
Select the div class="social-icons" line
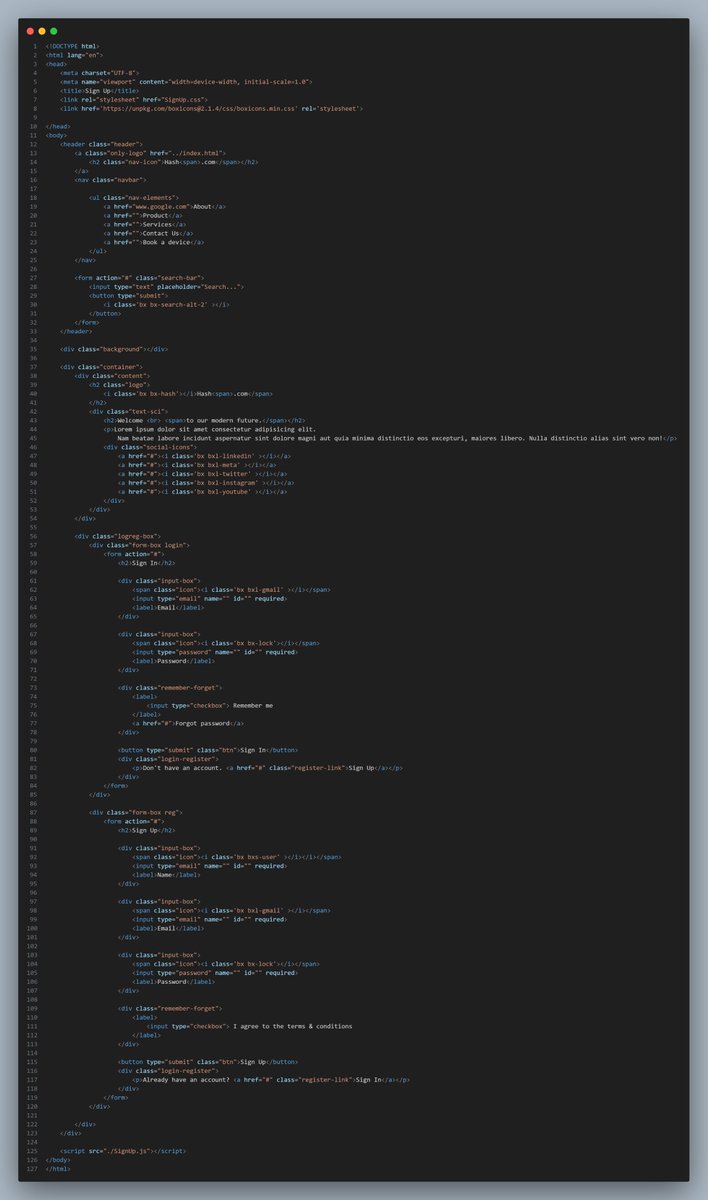point(149,447)
